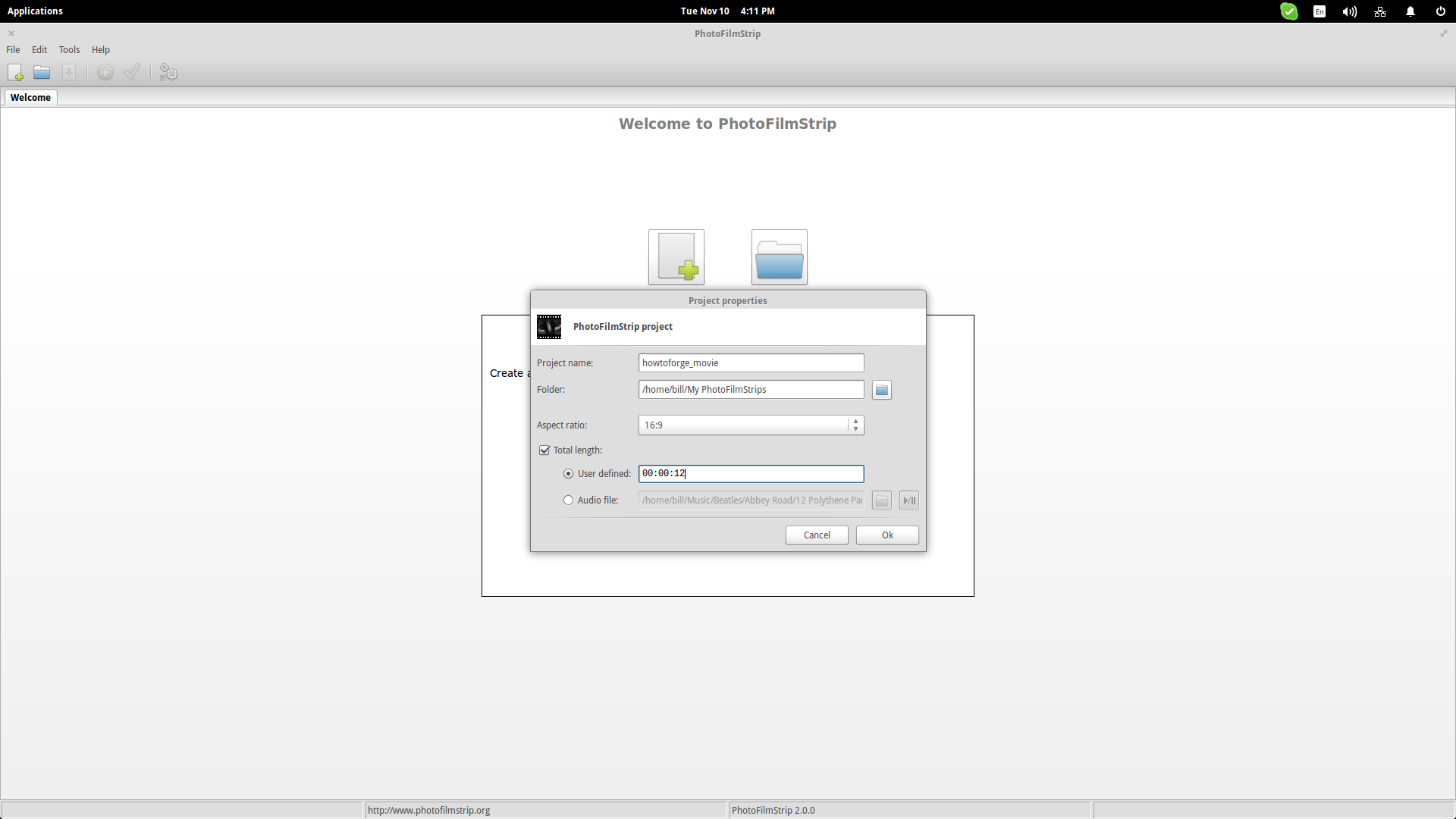The image size is (1456, 819).
Task: Click the Audio file path field
Action: coord(751,500)
